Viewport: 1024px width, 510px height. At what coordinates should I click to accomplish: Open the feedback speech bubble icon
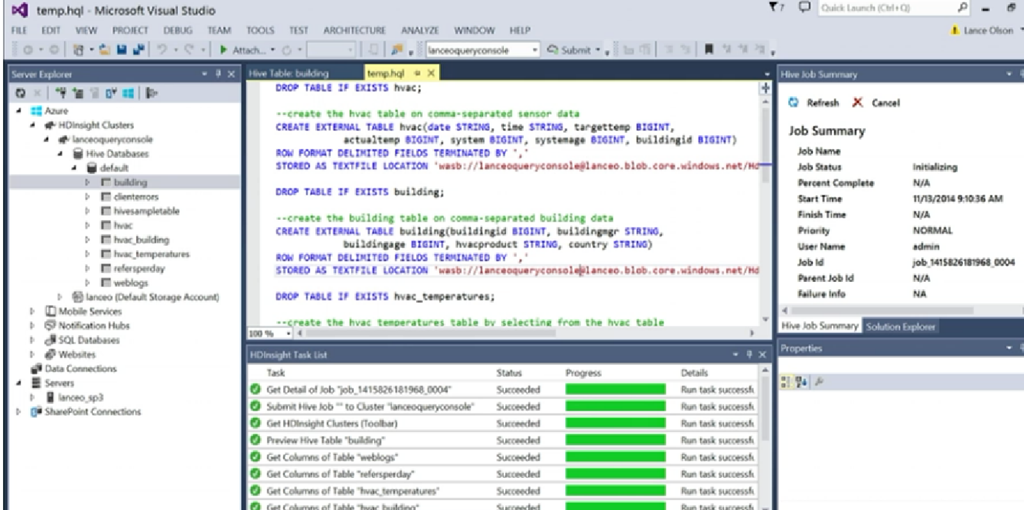coord(805,8)
